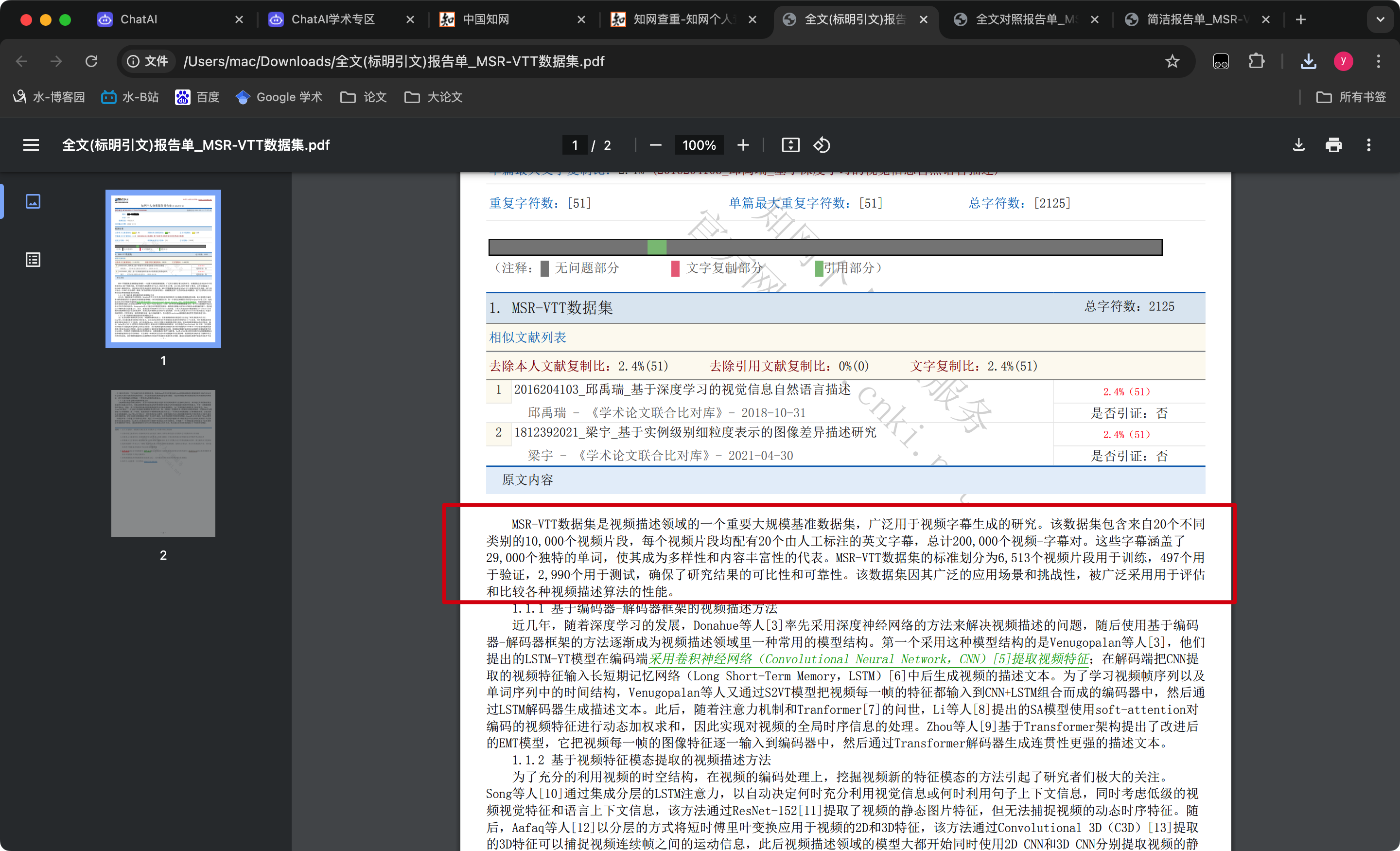The width and height of the screenshot is (1400, 851).
Task: Close the 全文对照报告单 tab
Action: pos(1094,19)
